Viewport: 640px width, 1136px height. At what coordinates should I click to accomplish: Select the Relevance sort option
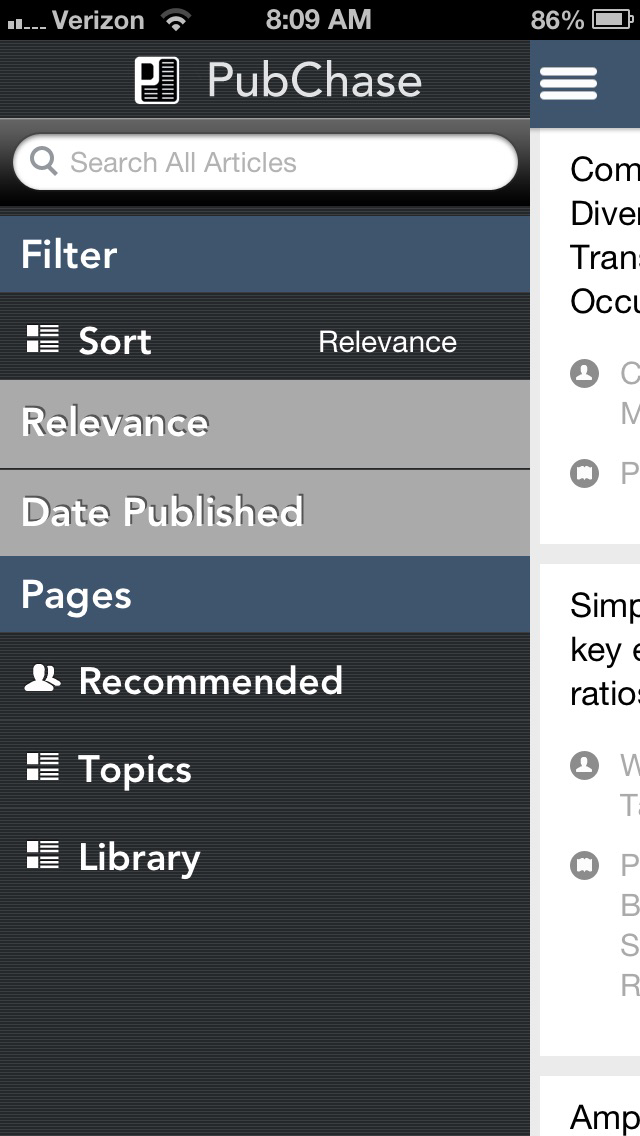(x=265, y=425)
